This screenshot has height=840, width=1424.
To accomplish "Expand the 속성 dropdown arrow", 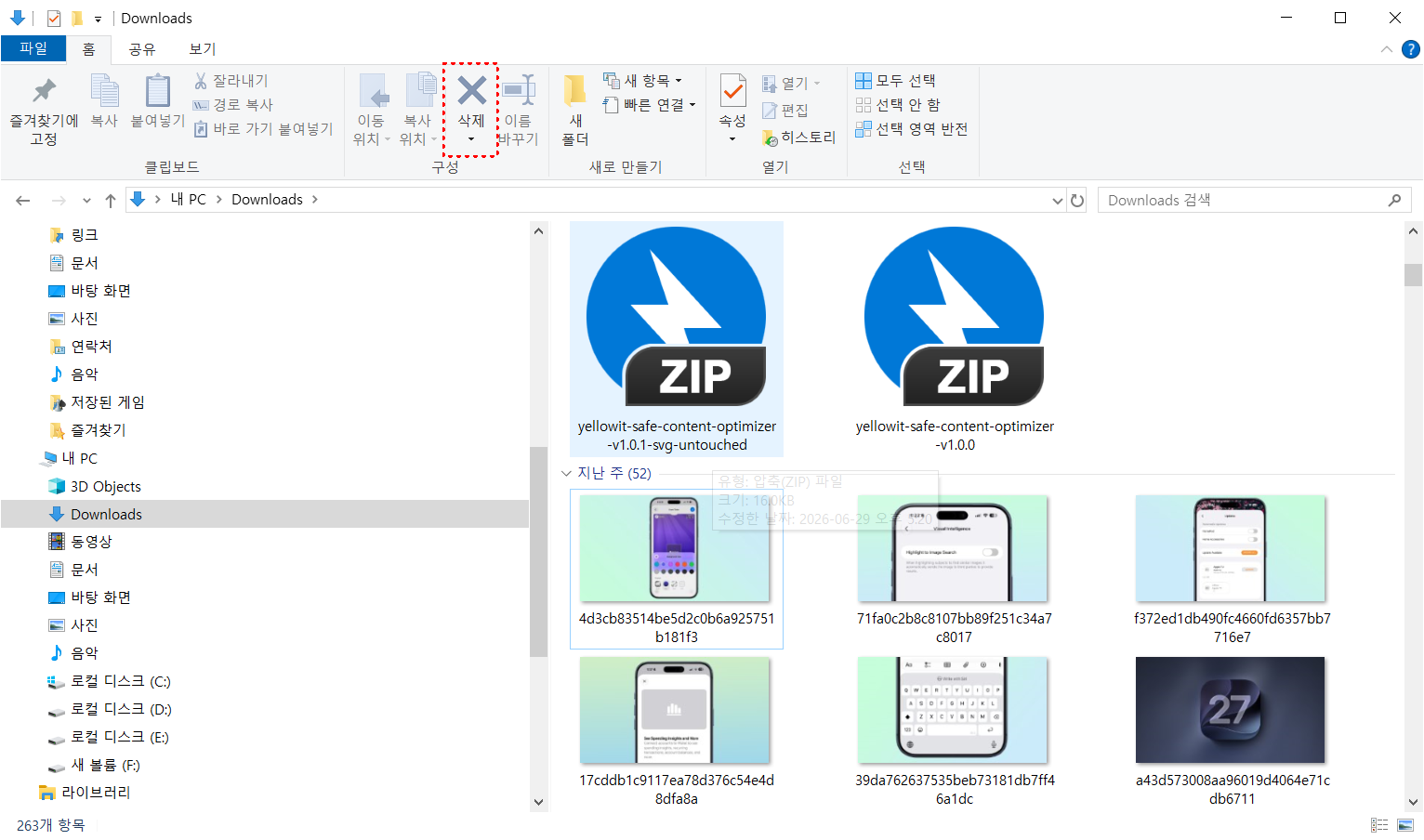I will coord(732,139).
